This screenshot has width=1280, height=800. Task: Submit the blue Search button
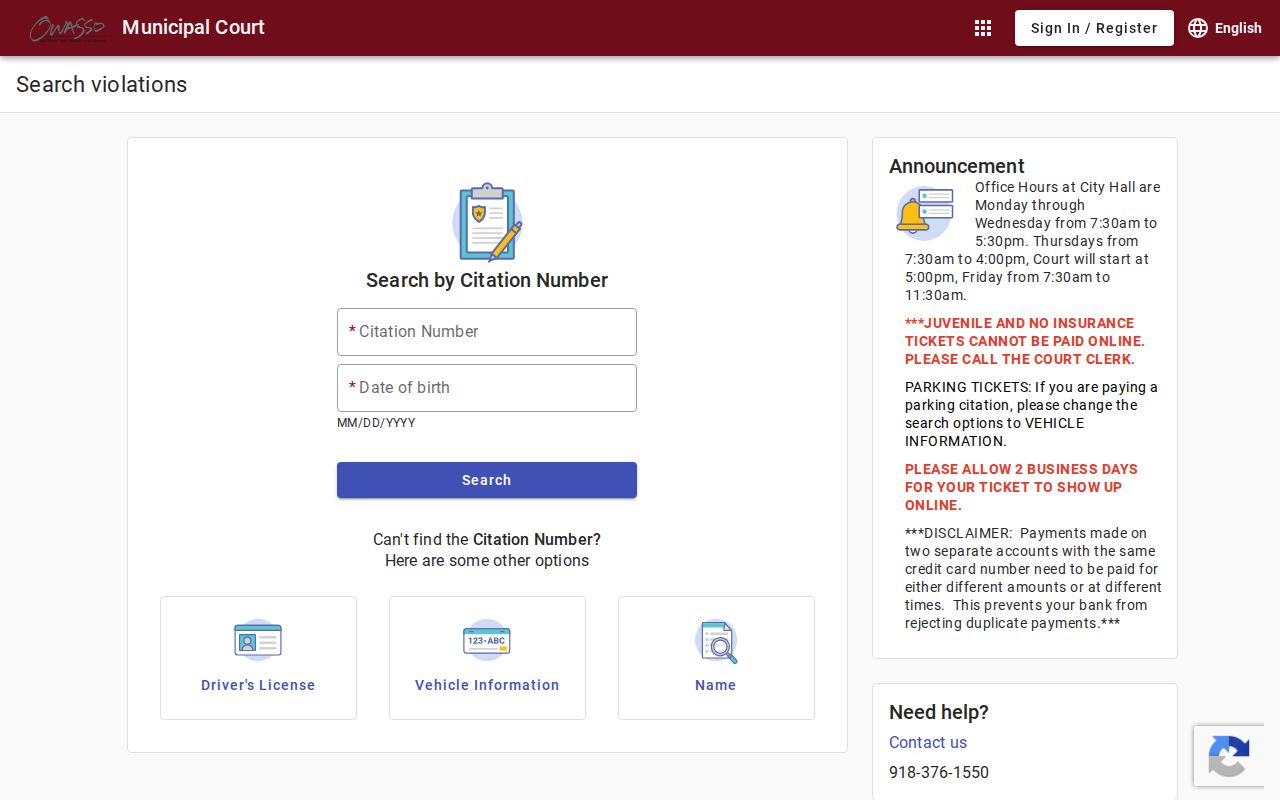point(487,480)
